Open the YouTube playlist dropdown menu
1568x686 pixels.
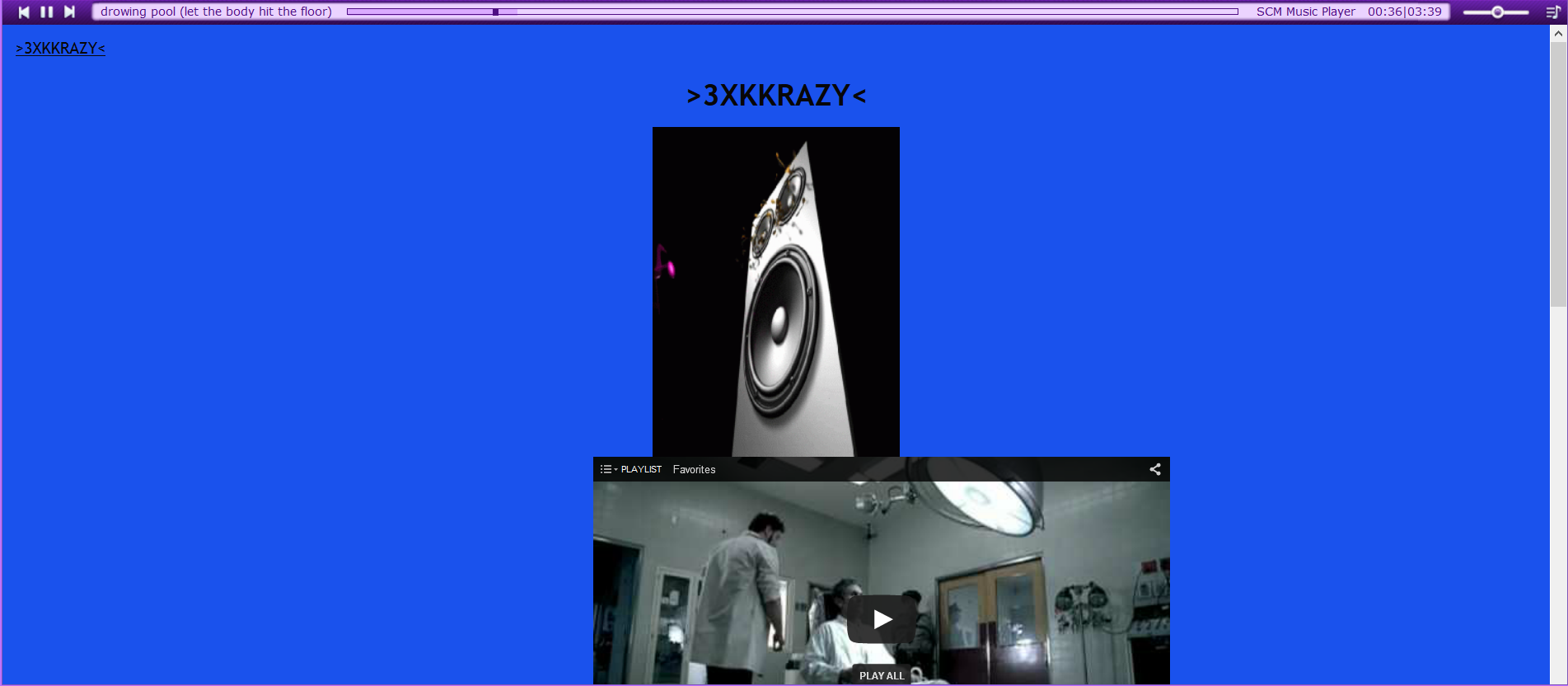[608, 469]
